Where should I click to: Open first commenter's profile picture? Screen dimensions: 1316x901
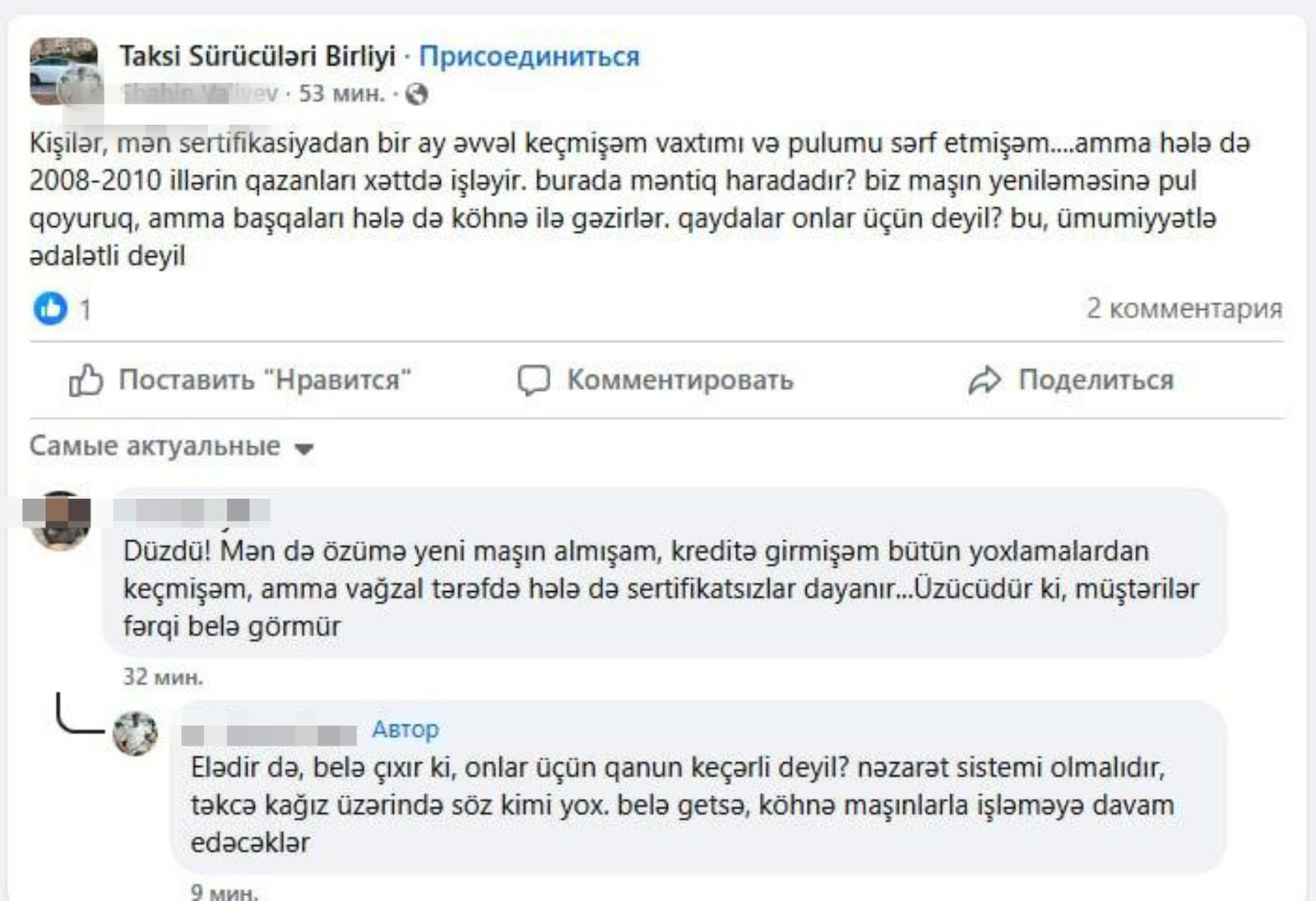click(60, 520)
